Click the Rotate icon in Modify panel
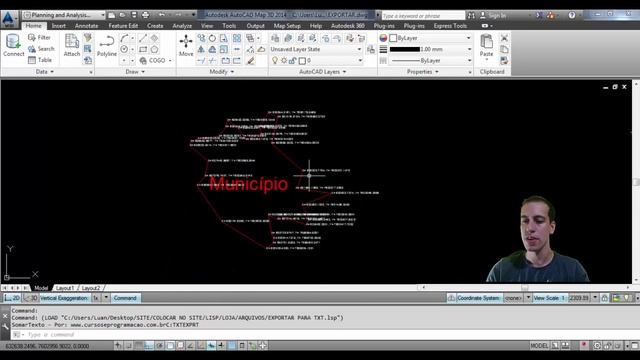 [213, 38]
